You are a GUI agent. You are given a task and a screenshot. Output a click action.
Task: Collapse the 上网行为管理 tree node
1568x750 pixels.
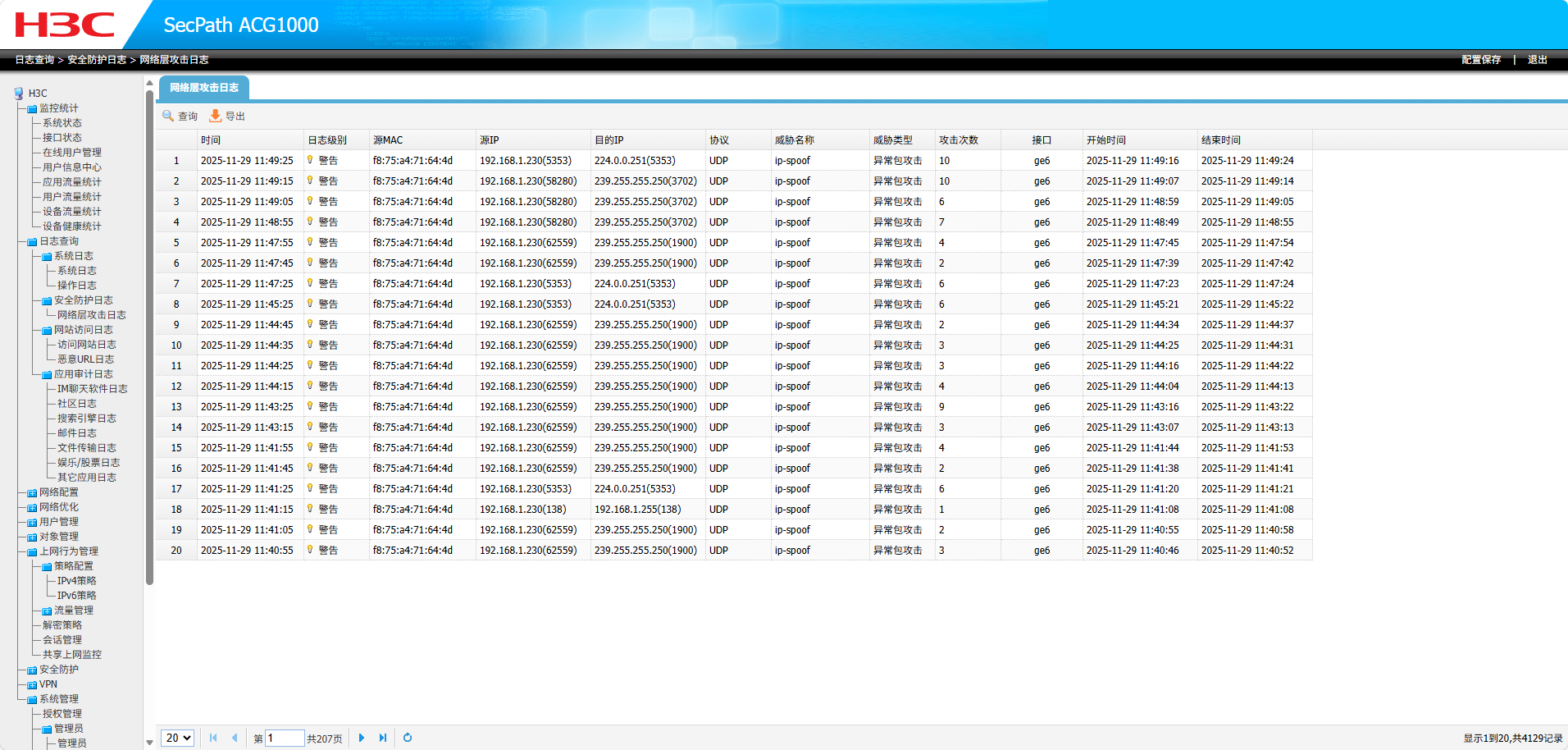[x=32, y=552]
